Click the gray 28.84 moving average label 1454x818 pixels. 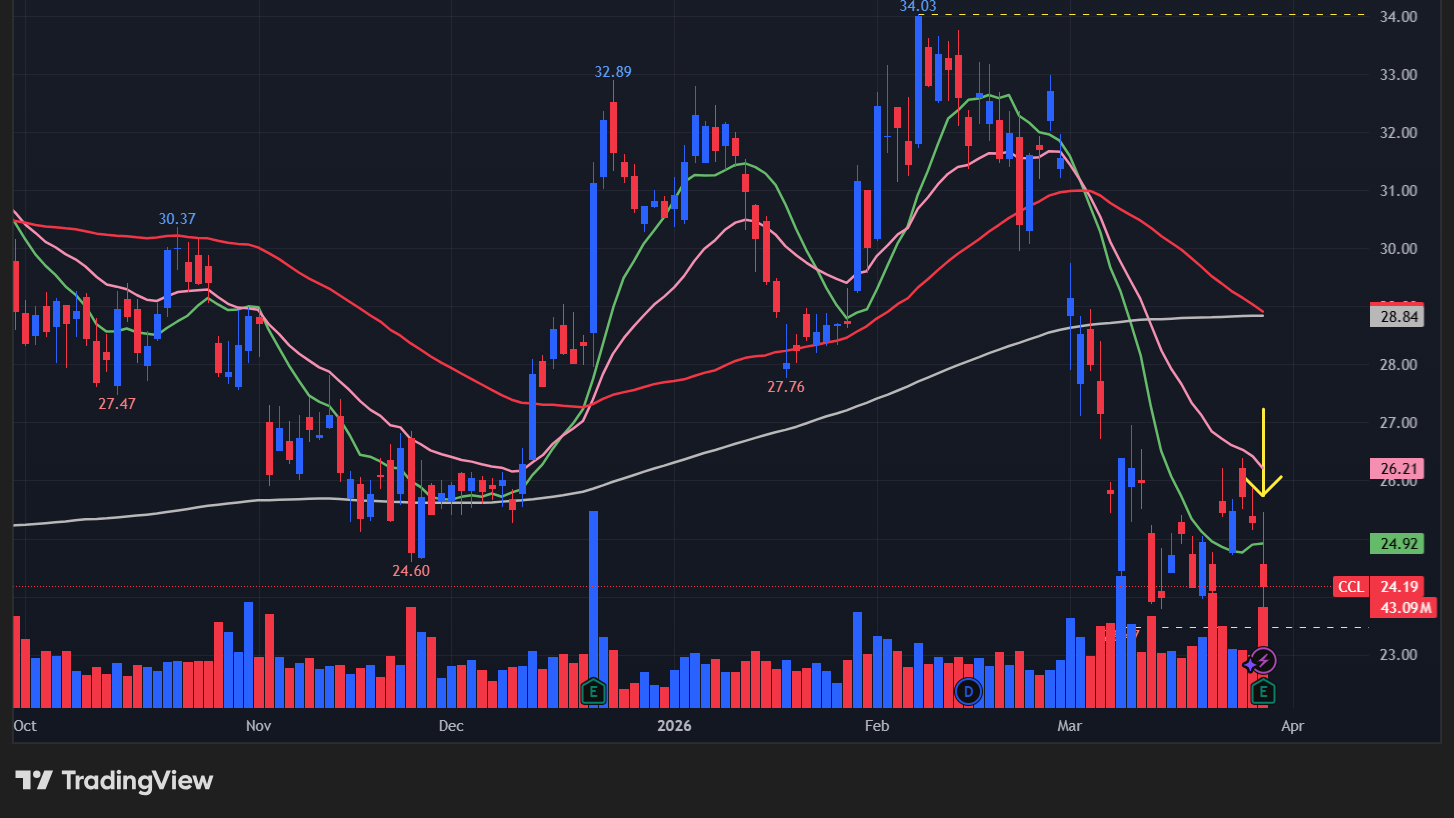pyautogui.click(x=1395, y=317)
